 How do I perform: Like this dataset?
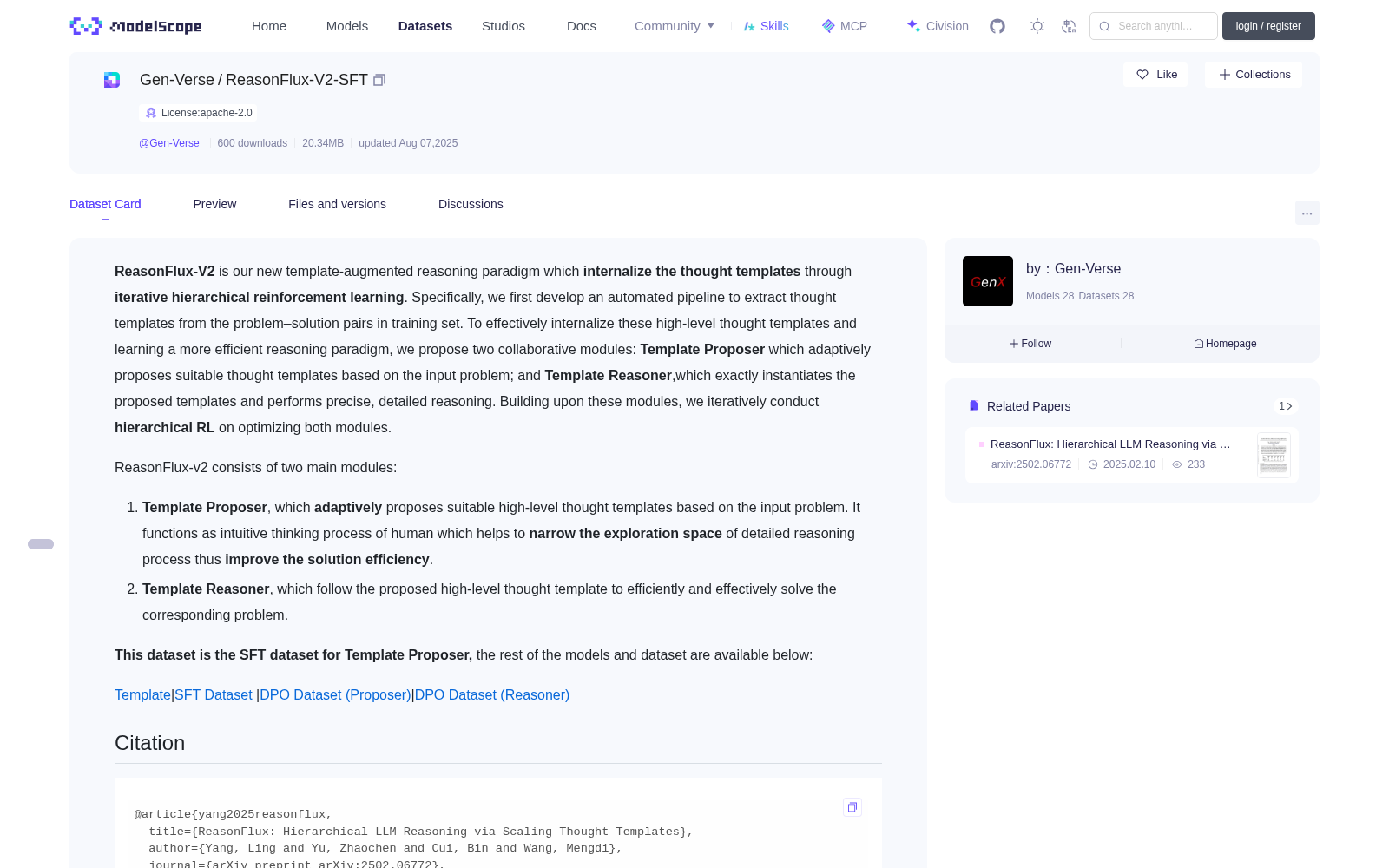click(1155, 75)
